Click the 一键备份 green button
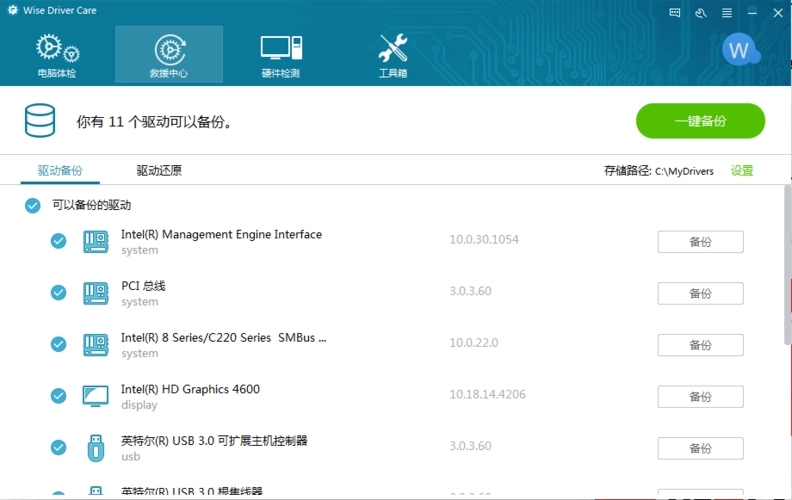This screenshot has height=500, width=792. coord(701,121)
